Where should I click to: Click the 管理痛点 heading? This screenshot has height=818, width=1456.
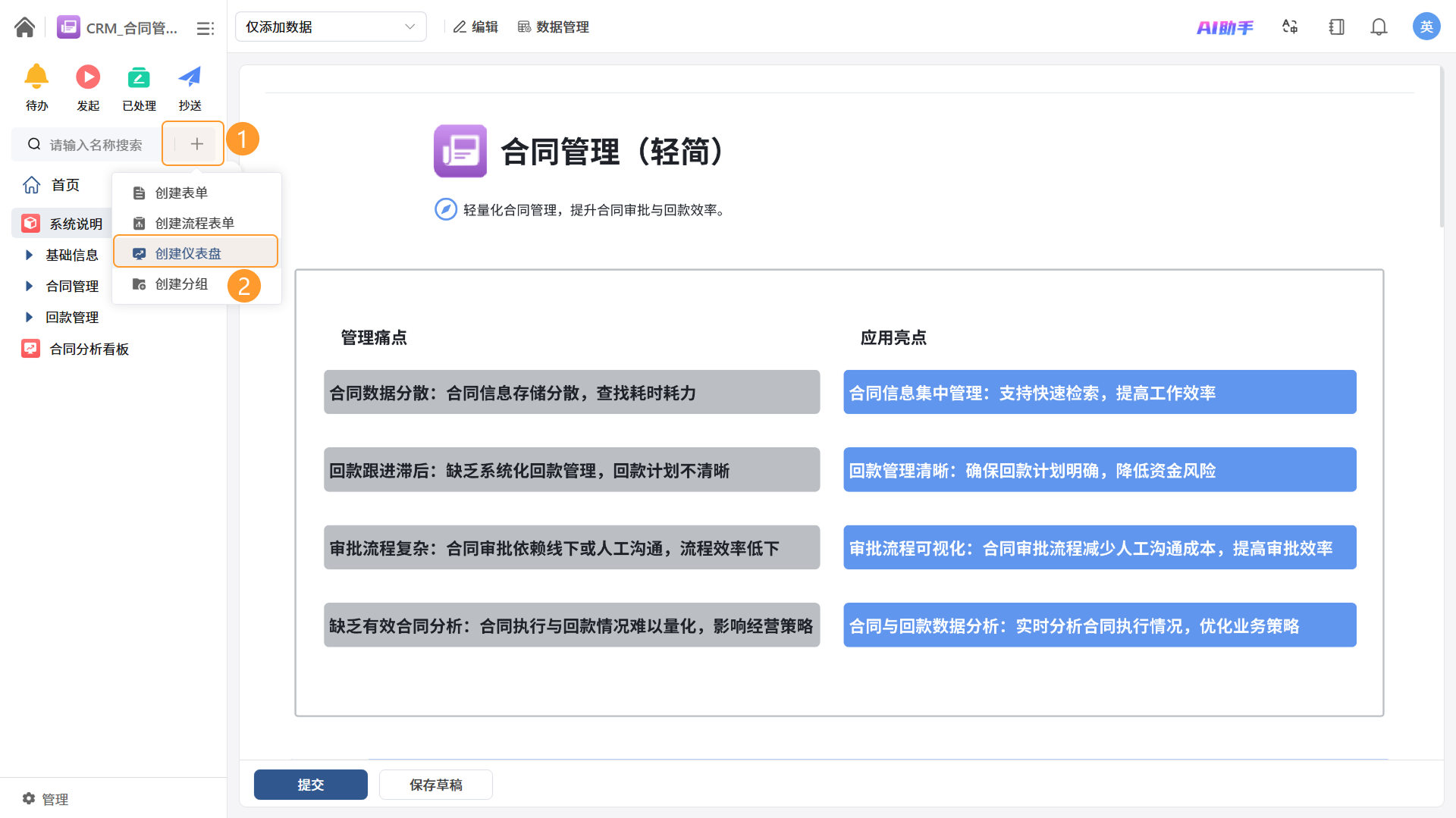pyautogui.click(x=374, y=337)
